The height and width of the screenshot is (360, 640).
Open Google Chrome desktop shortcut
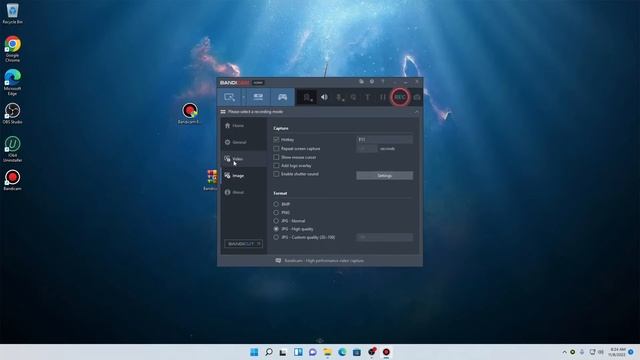pyautogui.click(x=13, y=49)
